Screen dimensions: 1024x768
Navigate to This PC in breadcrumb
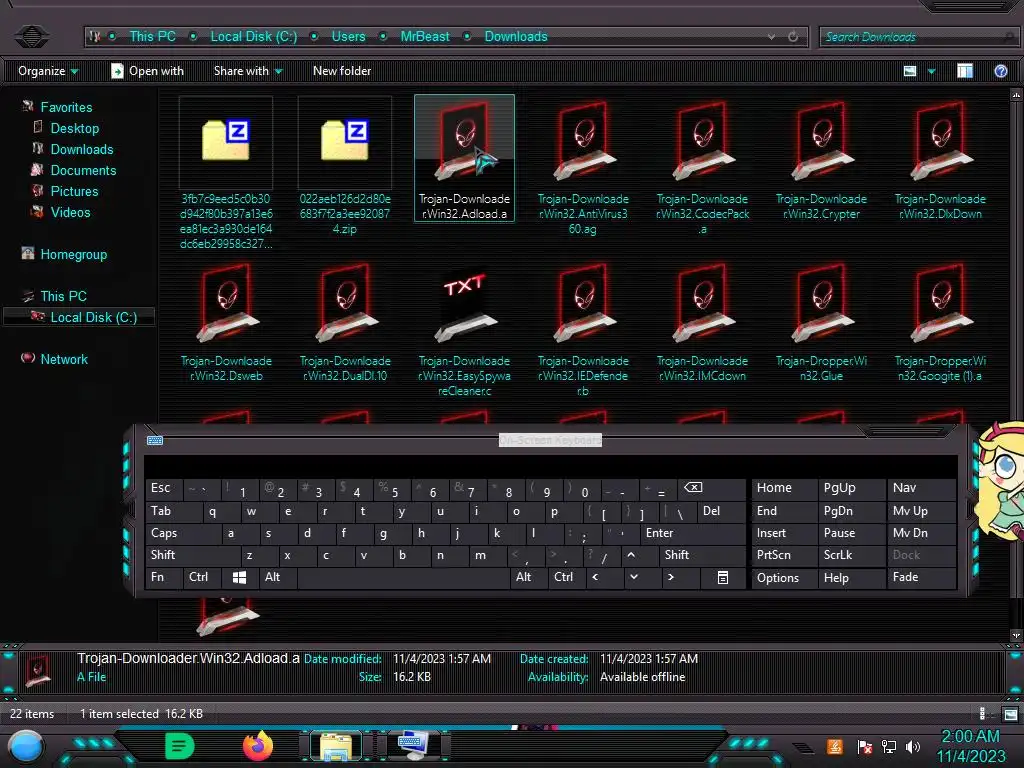pyautogui.click(x=152, y=37)
